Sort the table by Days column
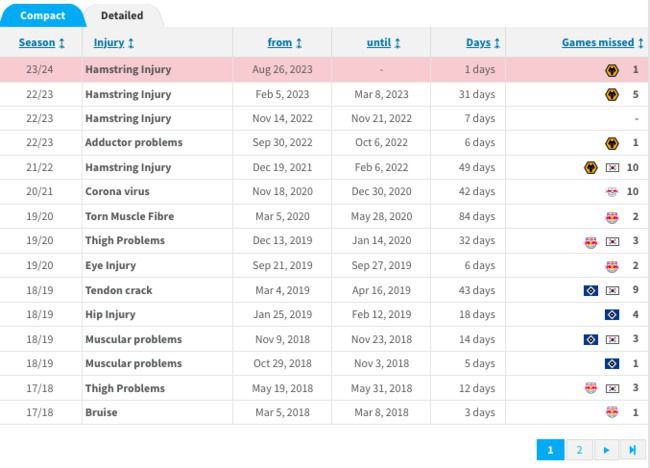650x468 pixels. coord(484,43)
